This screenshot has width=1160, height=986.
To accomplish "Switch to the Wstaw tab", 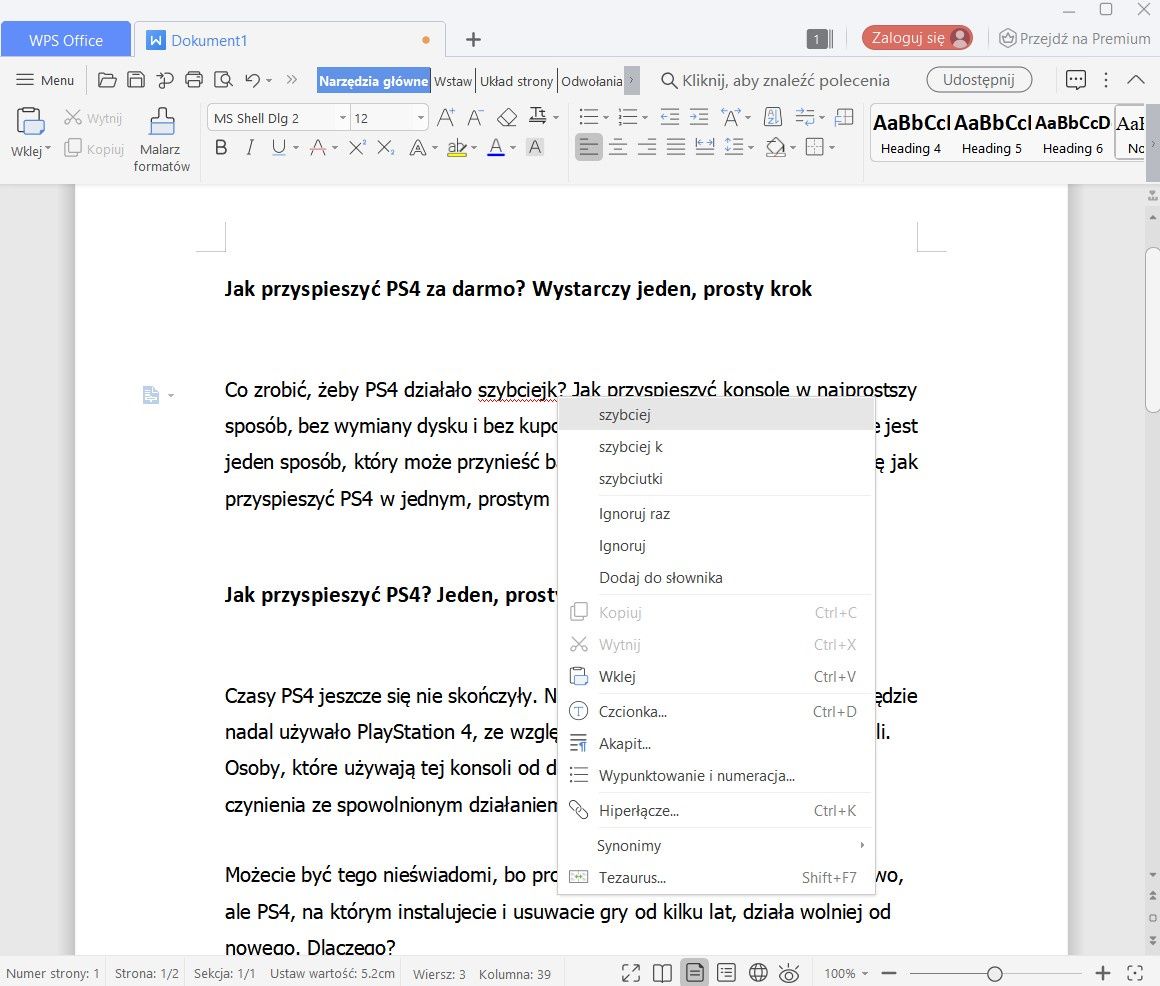I will [453, 81].
